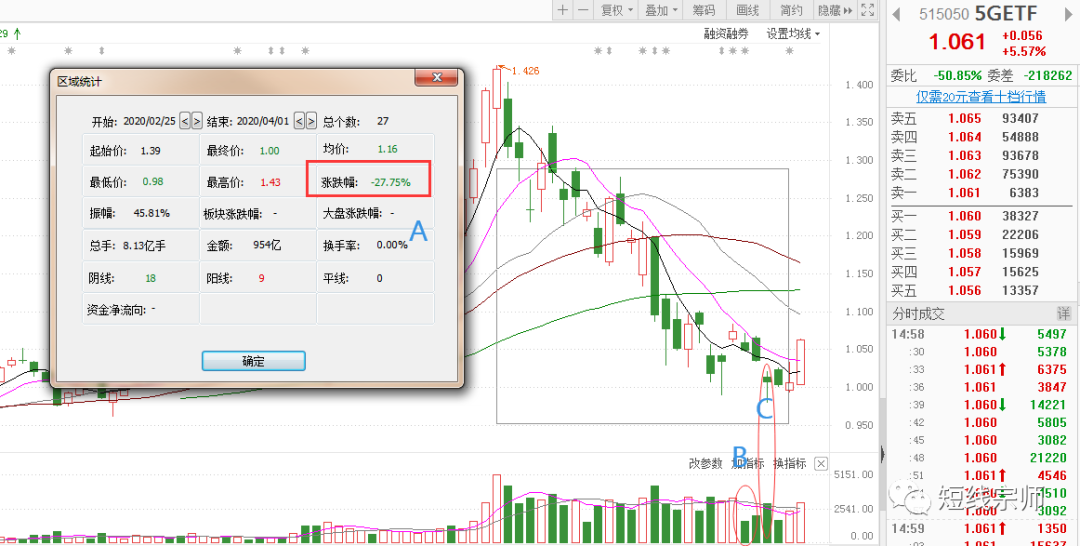Open the 叠加 dropdown
The image size is (1080, 546).
point(661,10)
